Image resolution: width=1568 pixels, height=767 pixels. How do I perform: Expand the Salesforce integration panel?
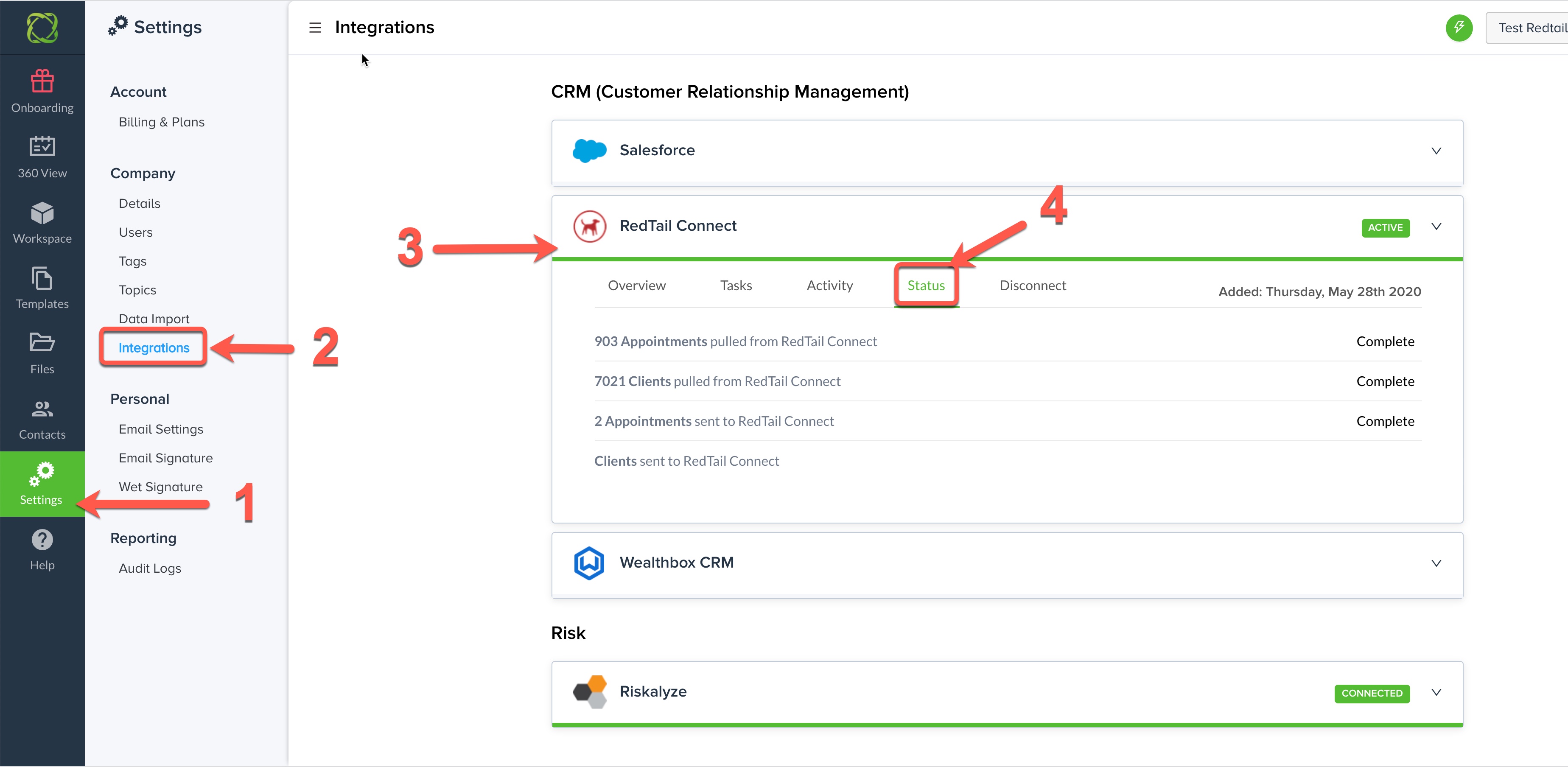click(1436, 151)
